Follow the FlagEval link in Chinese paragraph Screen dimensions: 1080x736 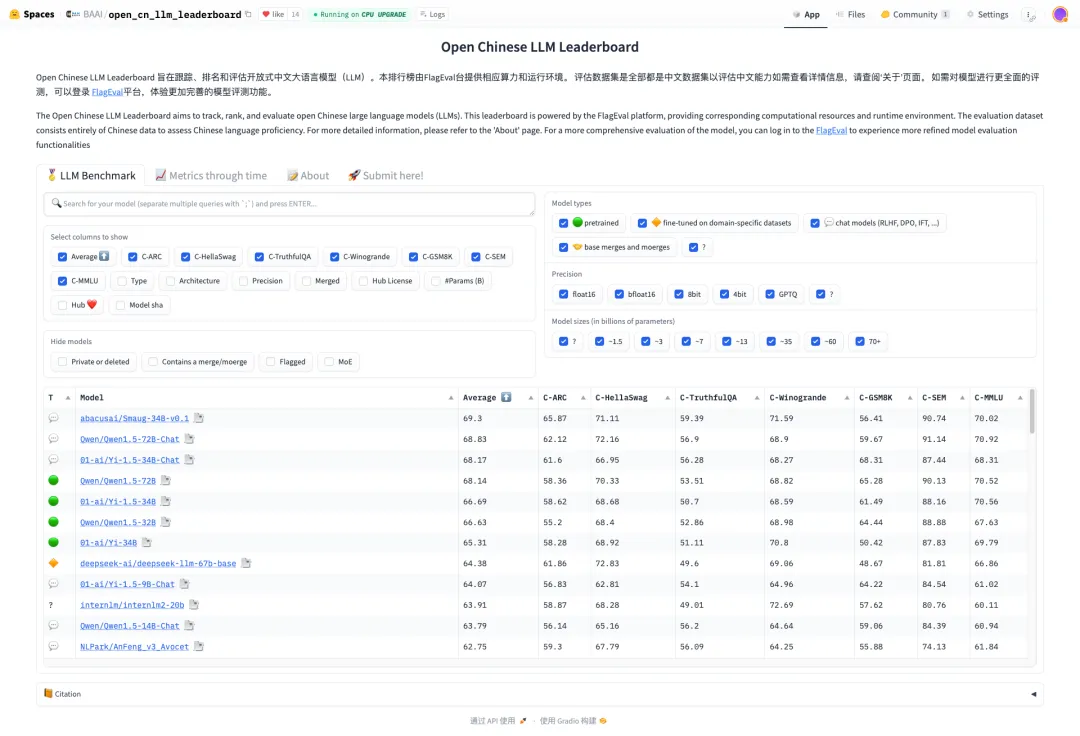tap(107, 92)
